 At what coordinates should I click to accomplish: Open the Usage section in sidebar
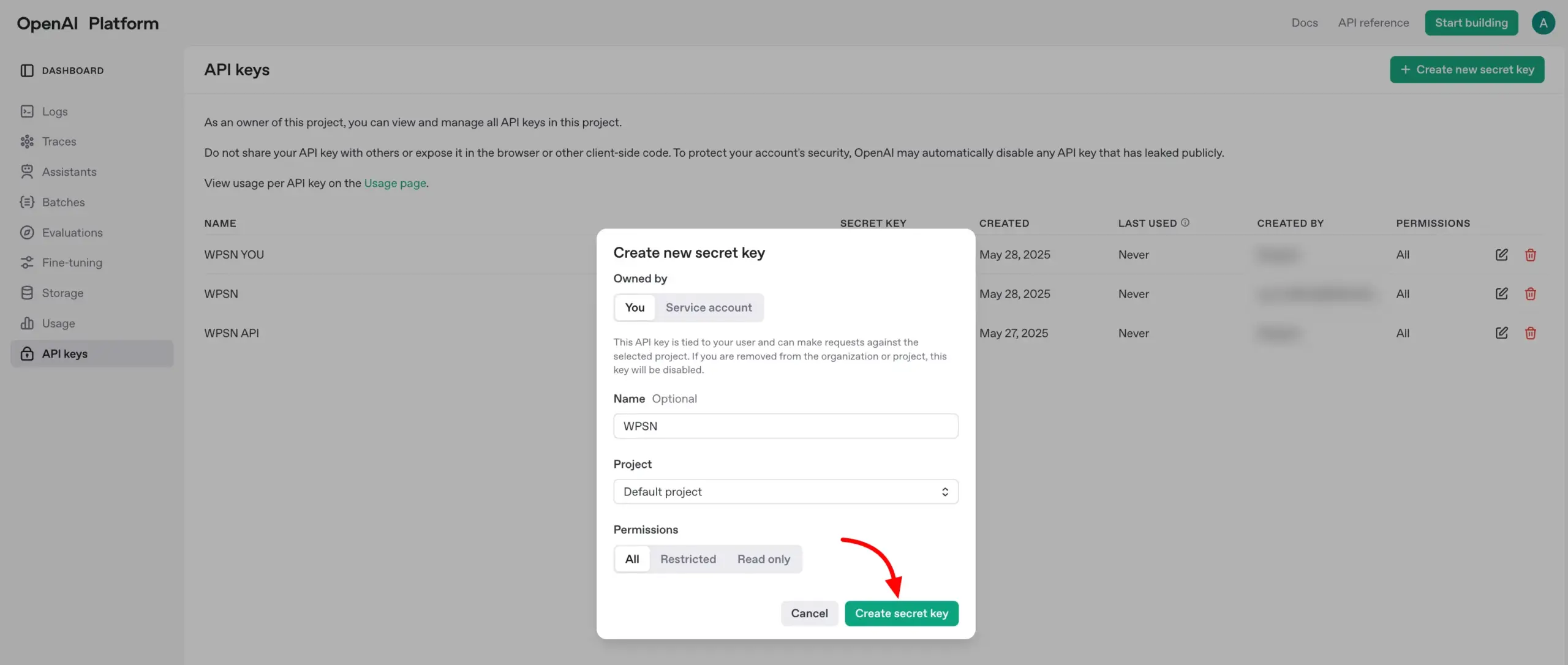58,323
